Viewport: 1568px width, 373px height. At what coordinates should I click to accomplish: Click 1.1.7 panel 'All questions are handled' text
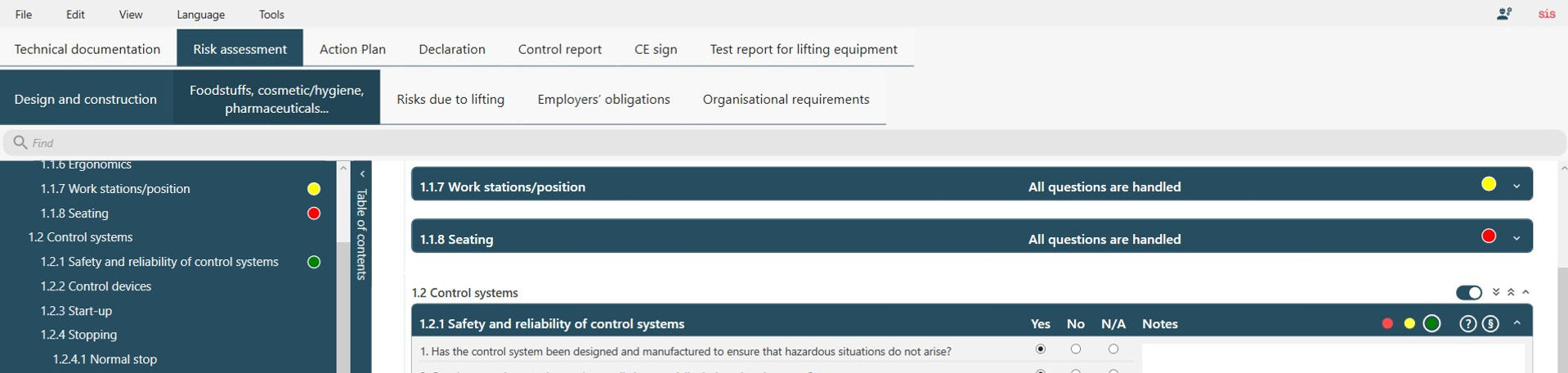tap(1104, 186)
